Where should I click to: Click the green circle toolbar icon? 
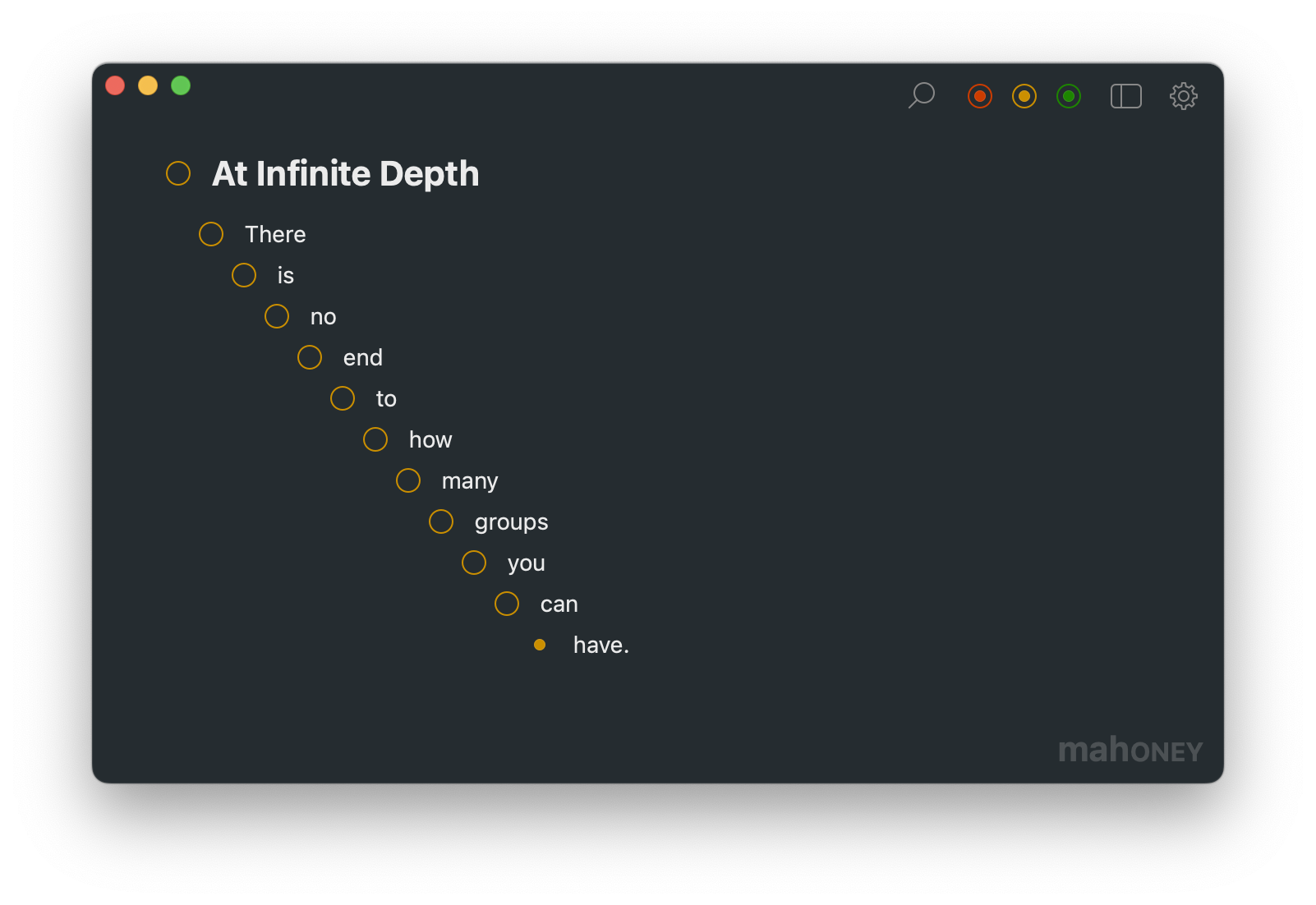click(x=1069, y=96)
